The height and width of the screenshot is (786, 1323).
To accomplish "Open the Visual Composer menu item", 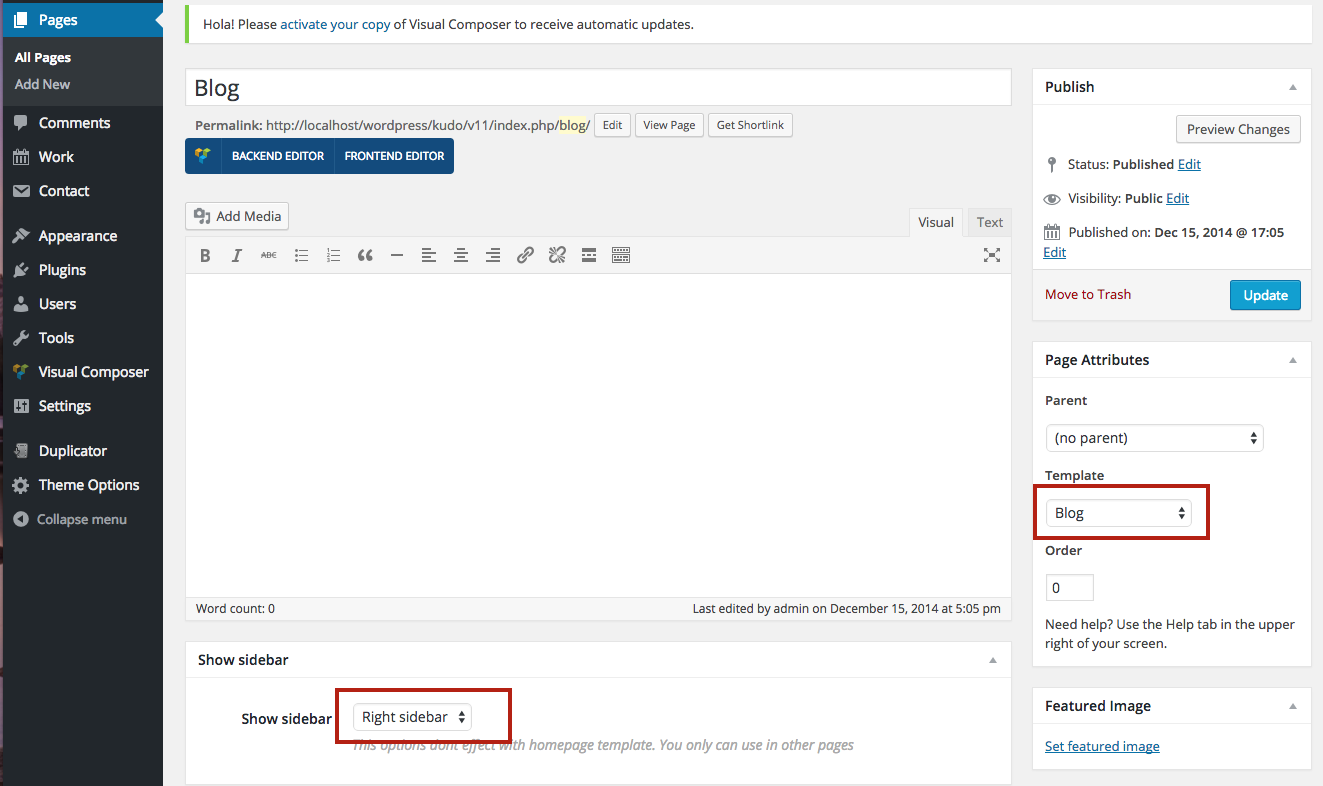I will click(81, 372).
